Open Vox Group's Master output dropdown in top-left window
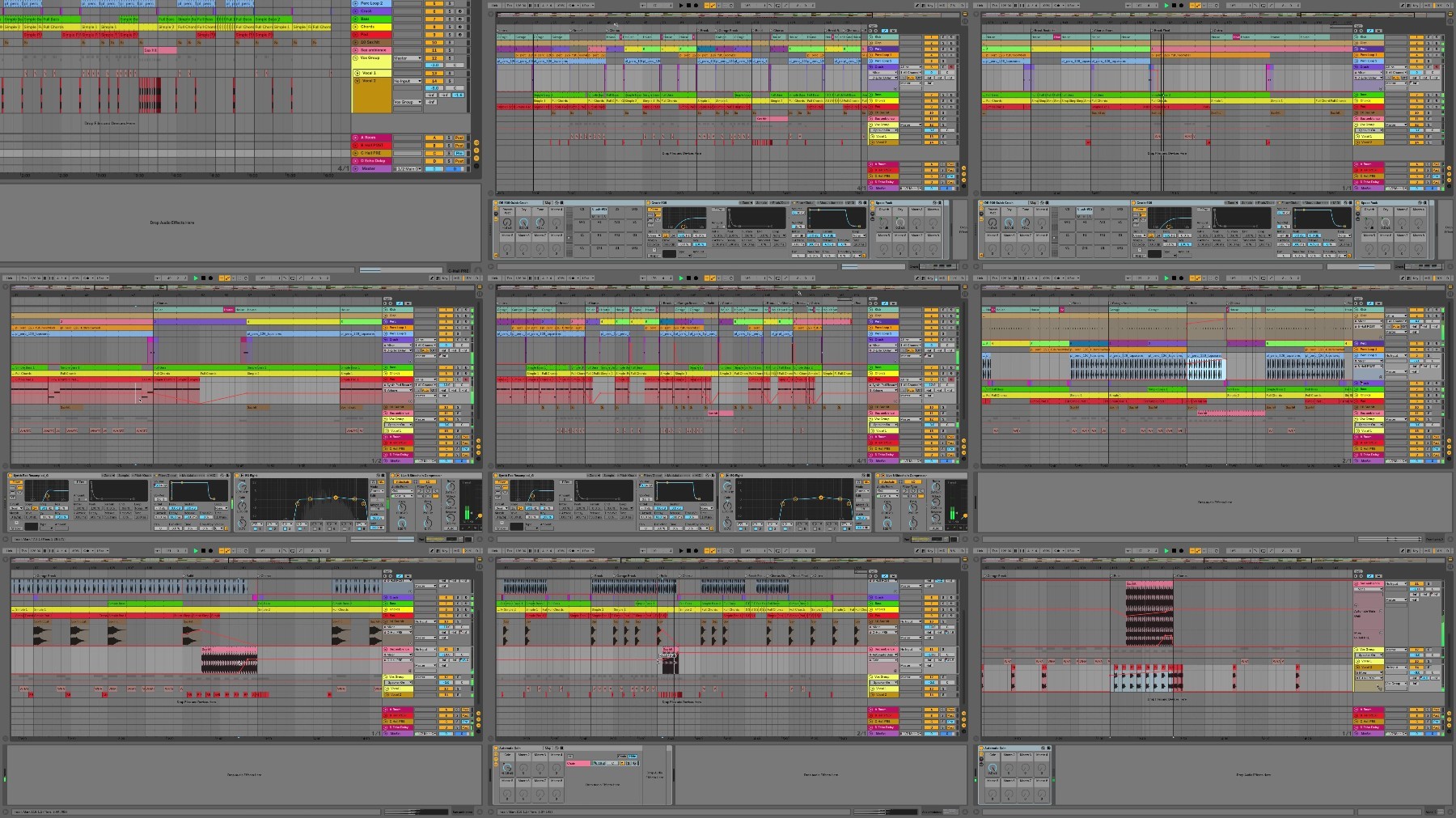Image resolution: width=1456 pixels, height=818 pixels. (408, 58)
